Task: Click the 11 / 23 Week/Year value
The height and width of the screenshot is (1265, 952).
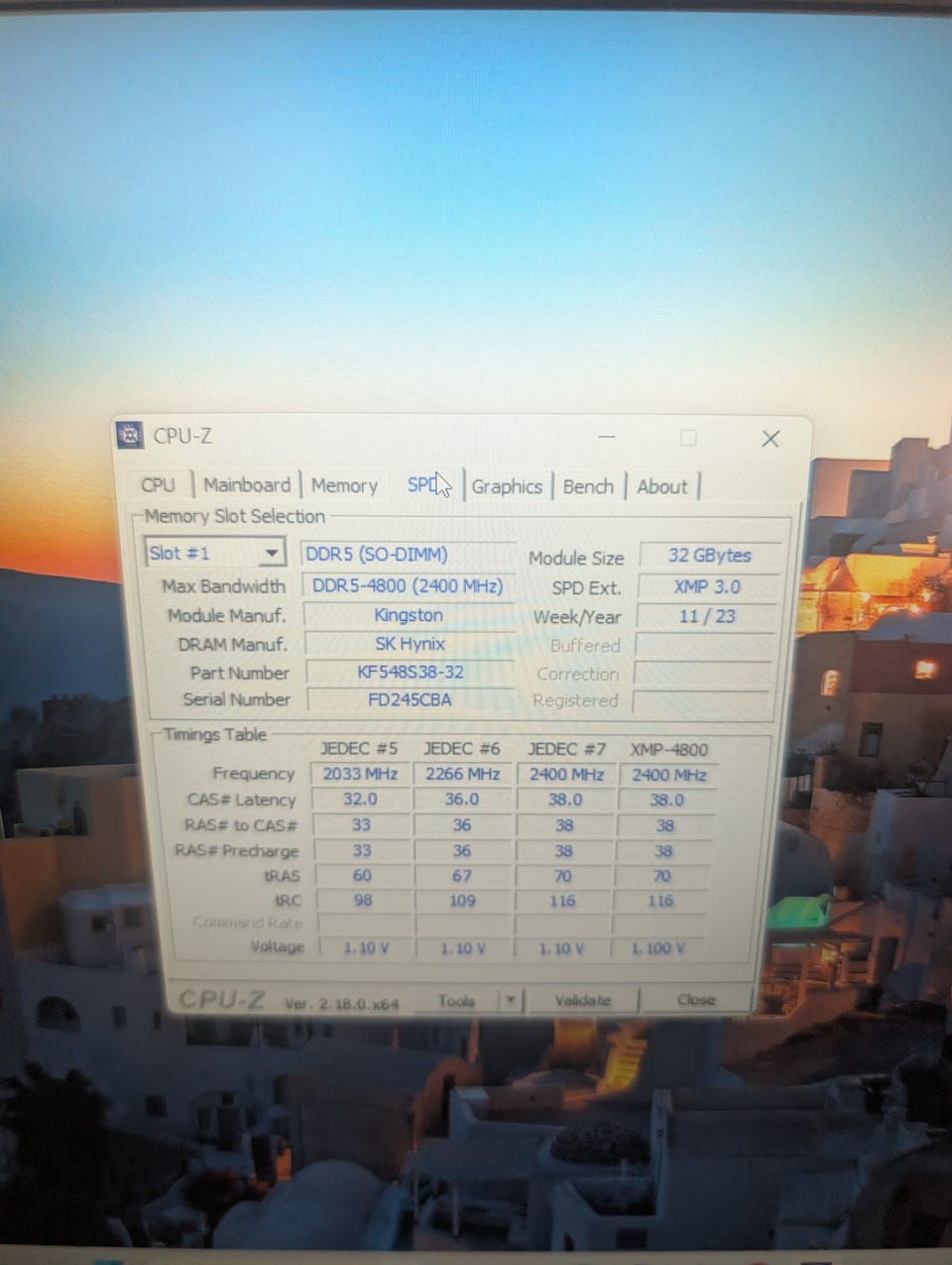Action: (706, 616)
